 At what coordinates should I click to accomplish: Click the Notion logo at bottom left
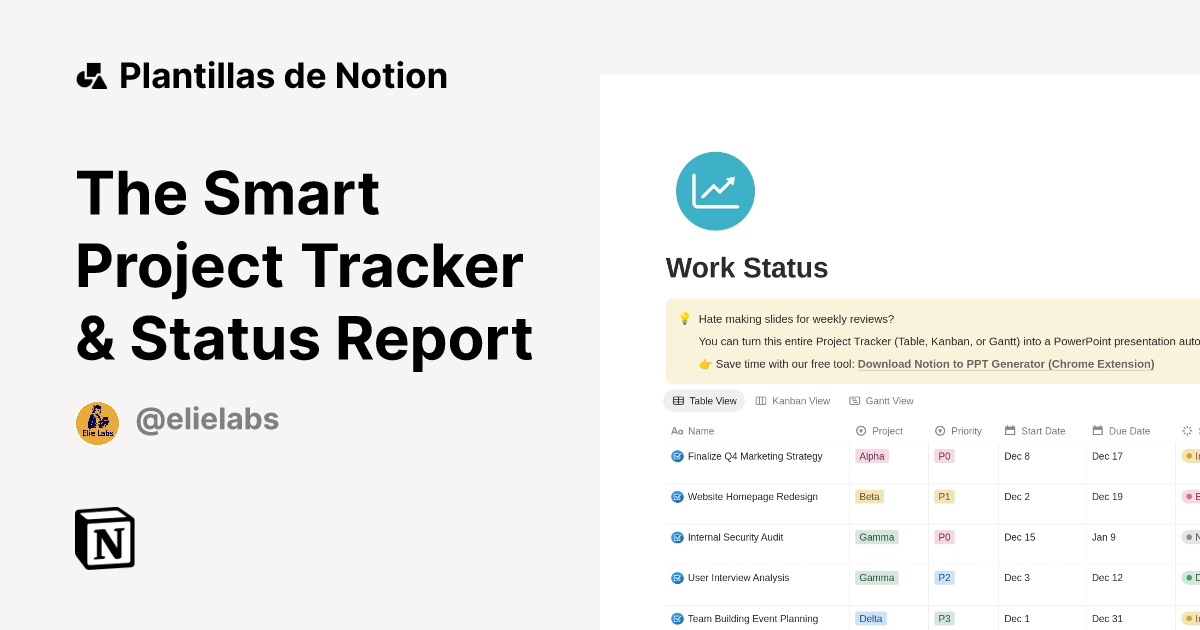104,538
